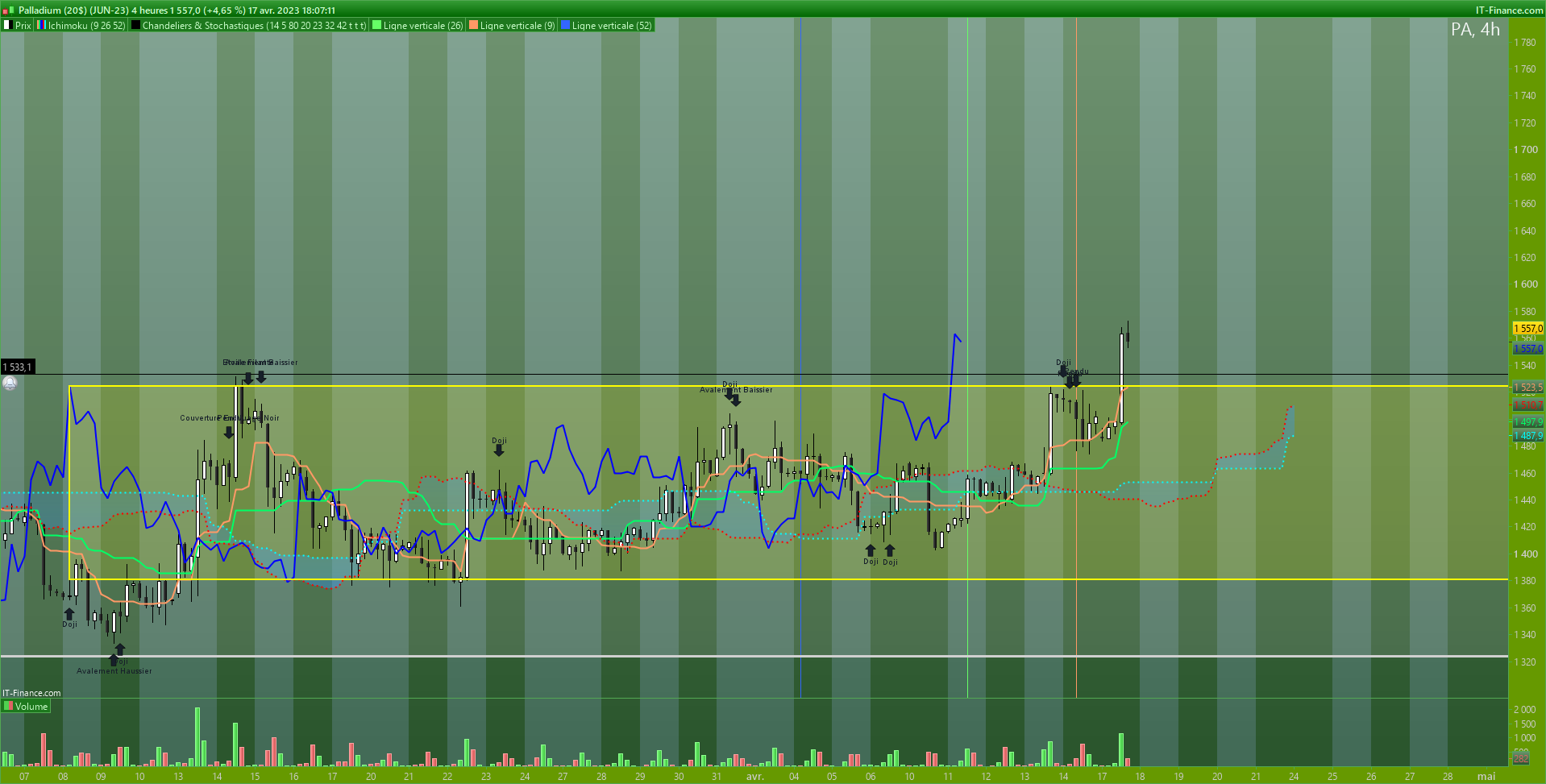Select the 1 533,1 horizontal line price label
Viewport: 1546px width, 784px height.
click(17, 367)
